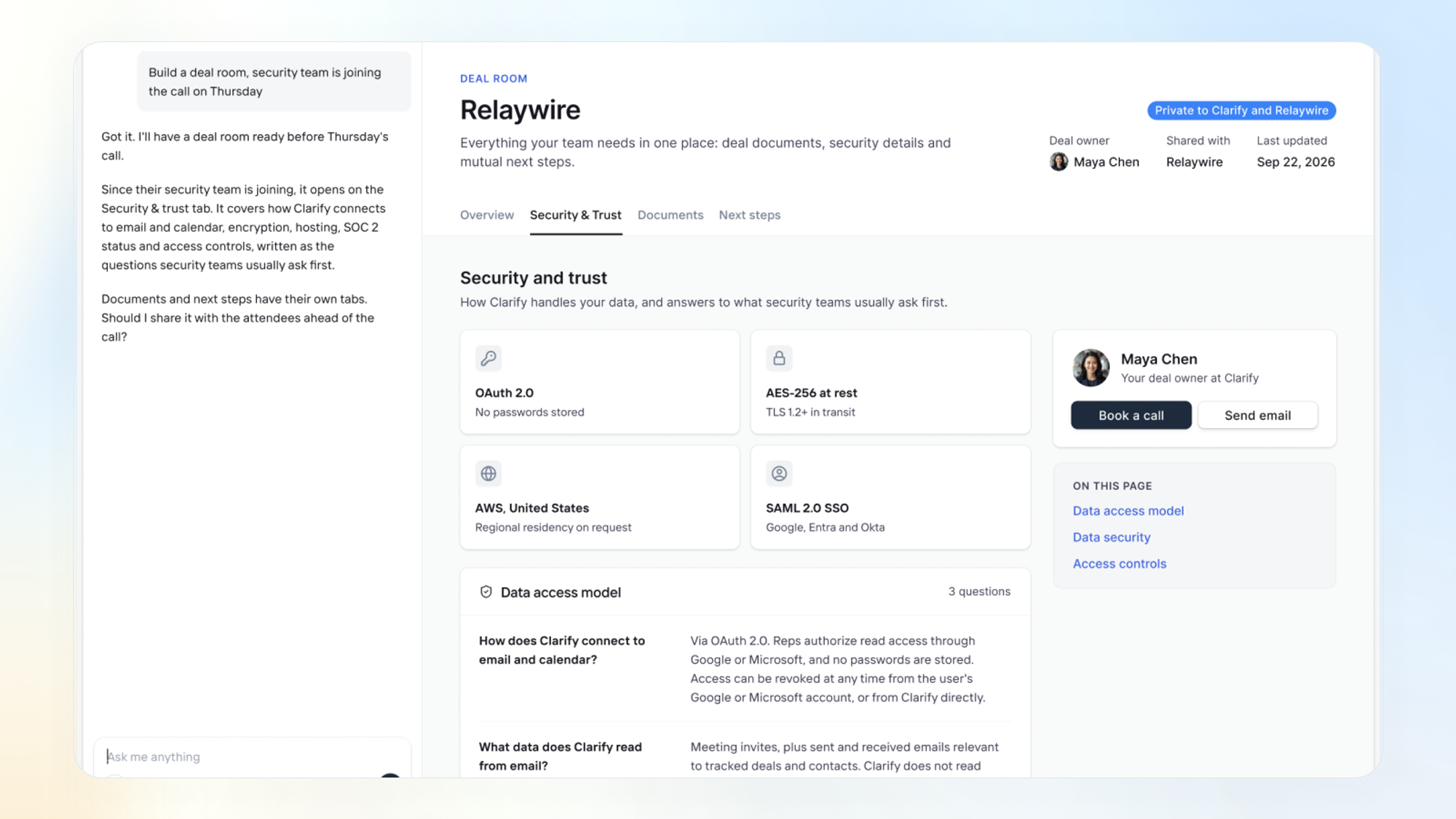This screenshot has height=819, width=1456.
Task: Click the Your deal owner at Clarify text
Action: pyautogui.click(x=1190, y=378)
